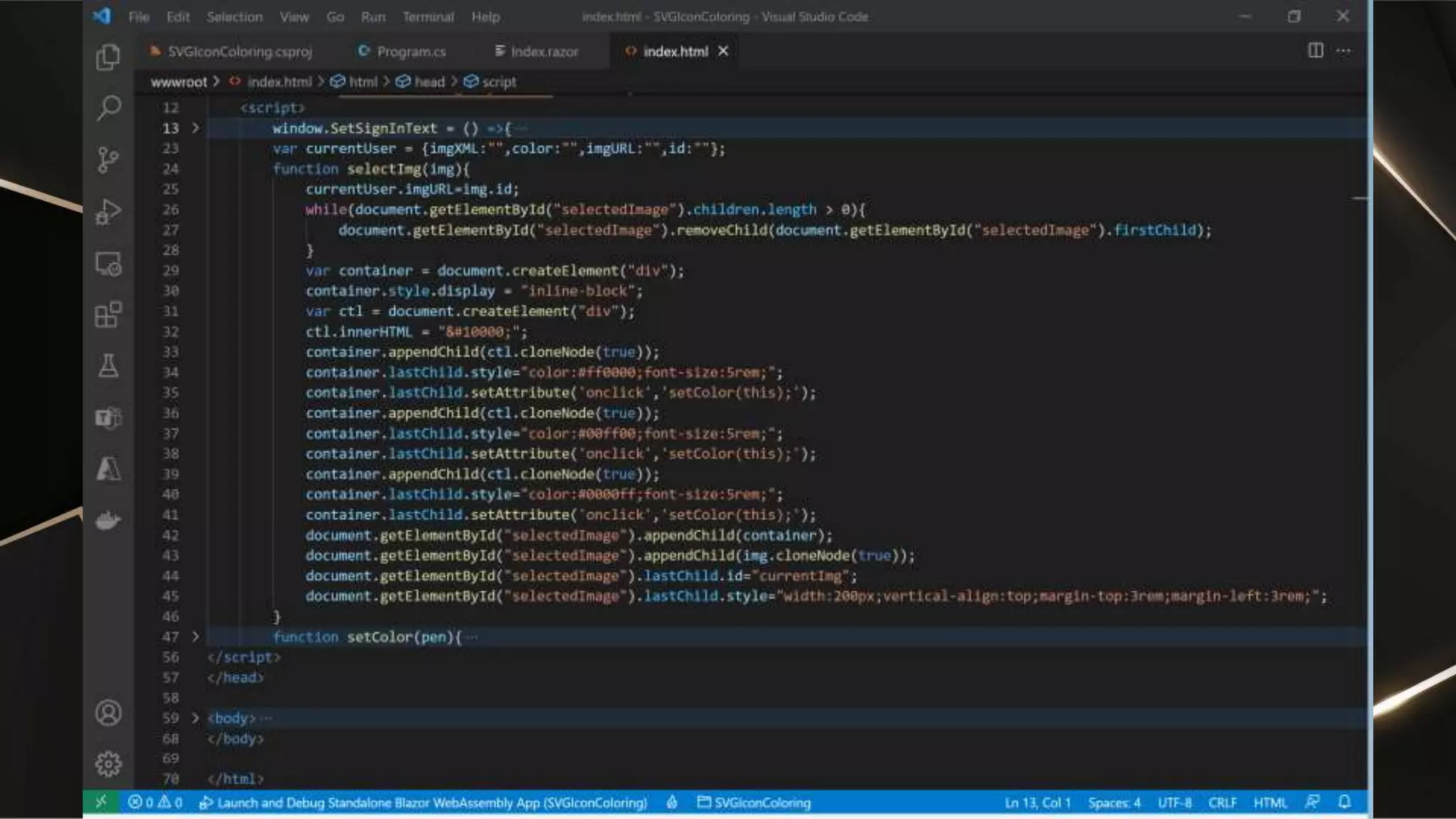Click the Split Editor Right icon
The image size is (1456, 819).
click(1315, 50)
